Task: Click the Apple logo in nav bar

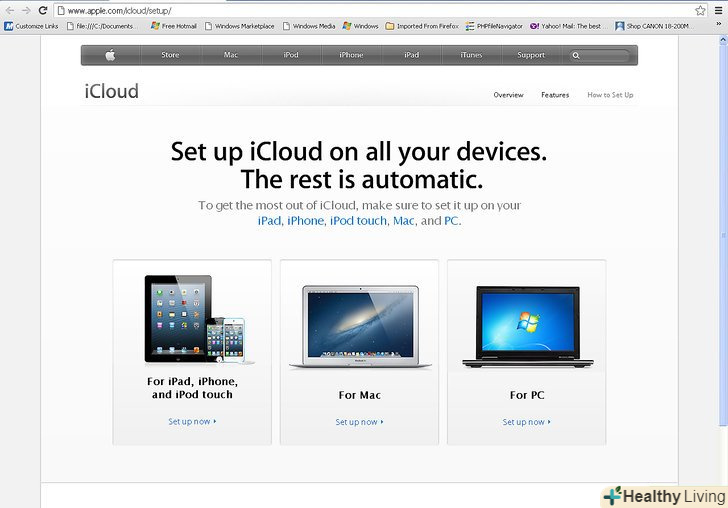Action: click(110, 55)
